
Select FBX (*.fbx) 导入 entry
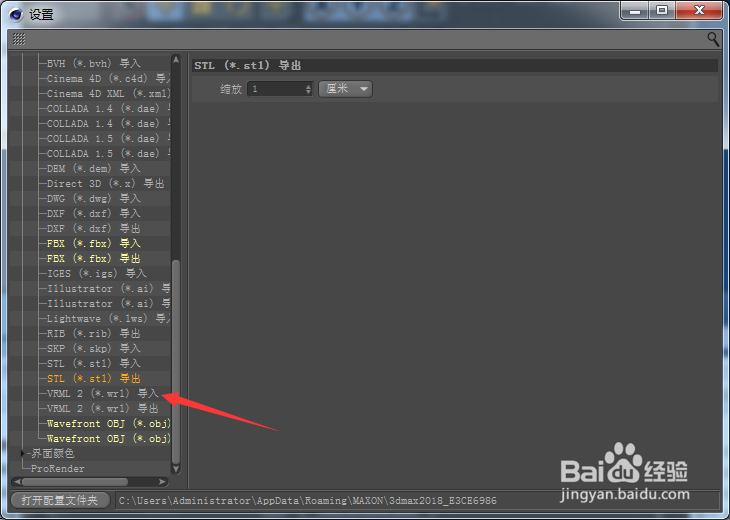pyautogui.click(x=93, y=243)
